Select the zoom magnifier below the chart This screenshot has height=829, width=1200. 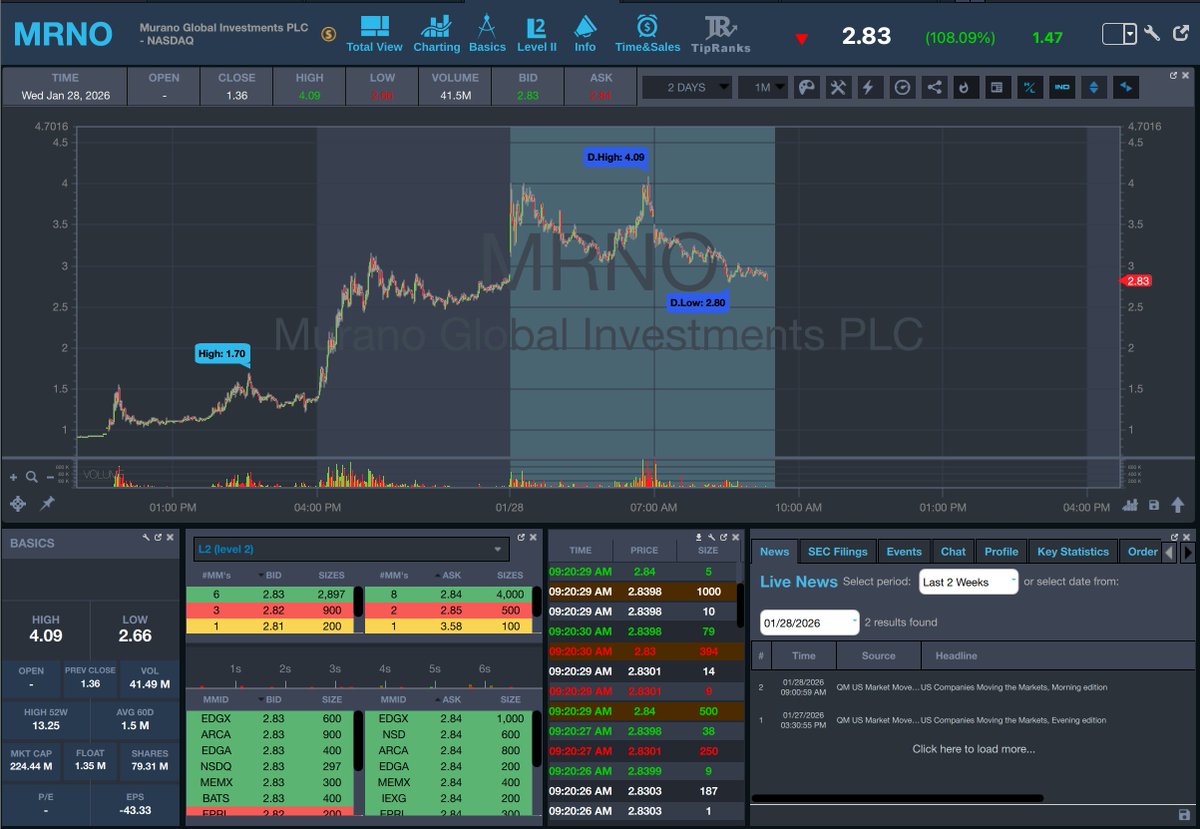click(x=31, y=477)
